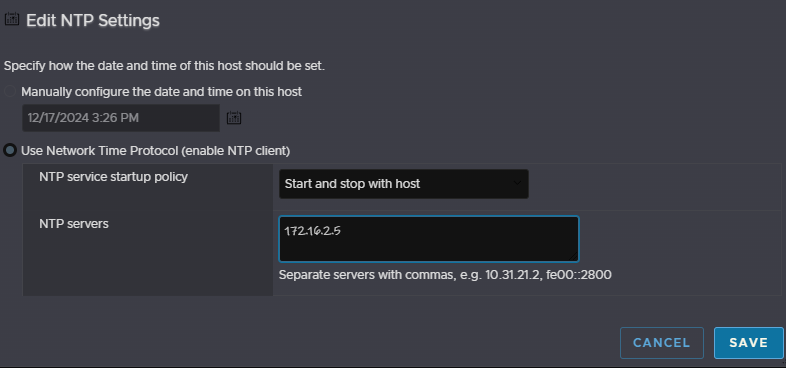Focus the NTP servers text area
Viewport: 786px width, 368px height.
[429, 239]
